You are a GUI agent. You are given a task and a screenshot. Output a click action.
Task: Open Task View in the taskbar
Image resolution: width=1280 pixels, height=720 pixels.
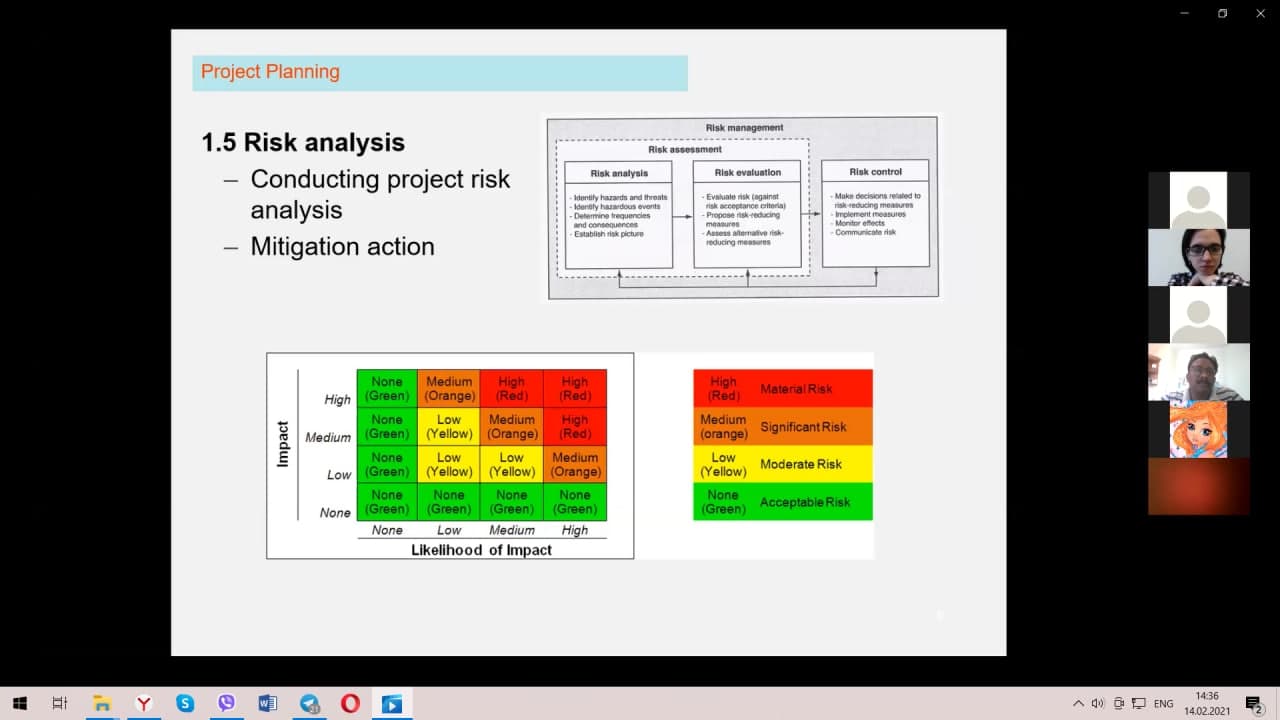tap(60, 704)
